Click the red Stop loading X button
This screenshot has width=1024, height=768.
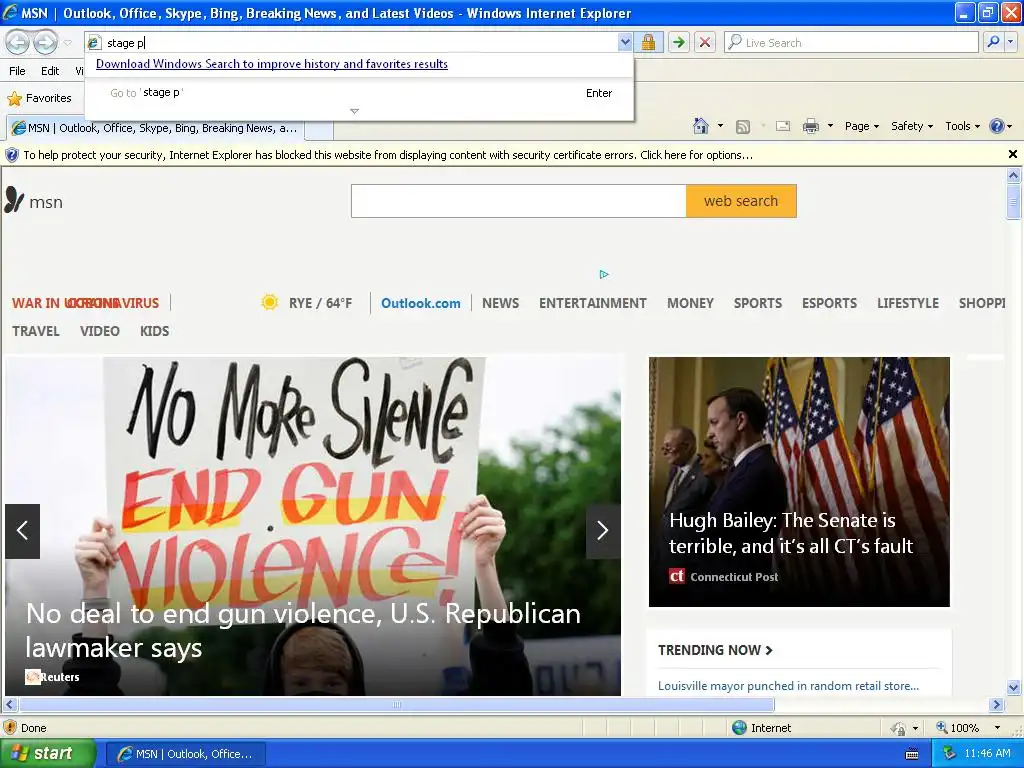(705, 42)
